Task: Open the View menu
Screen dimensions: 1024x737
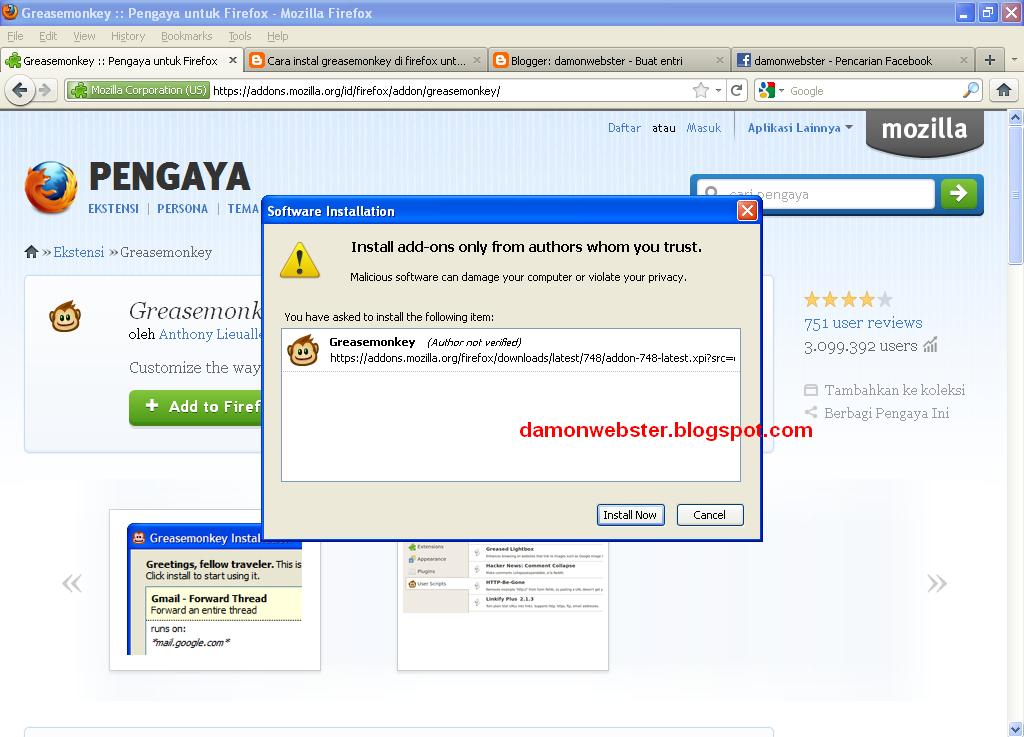Action: click(84, 36)
